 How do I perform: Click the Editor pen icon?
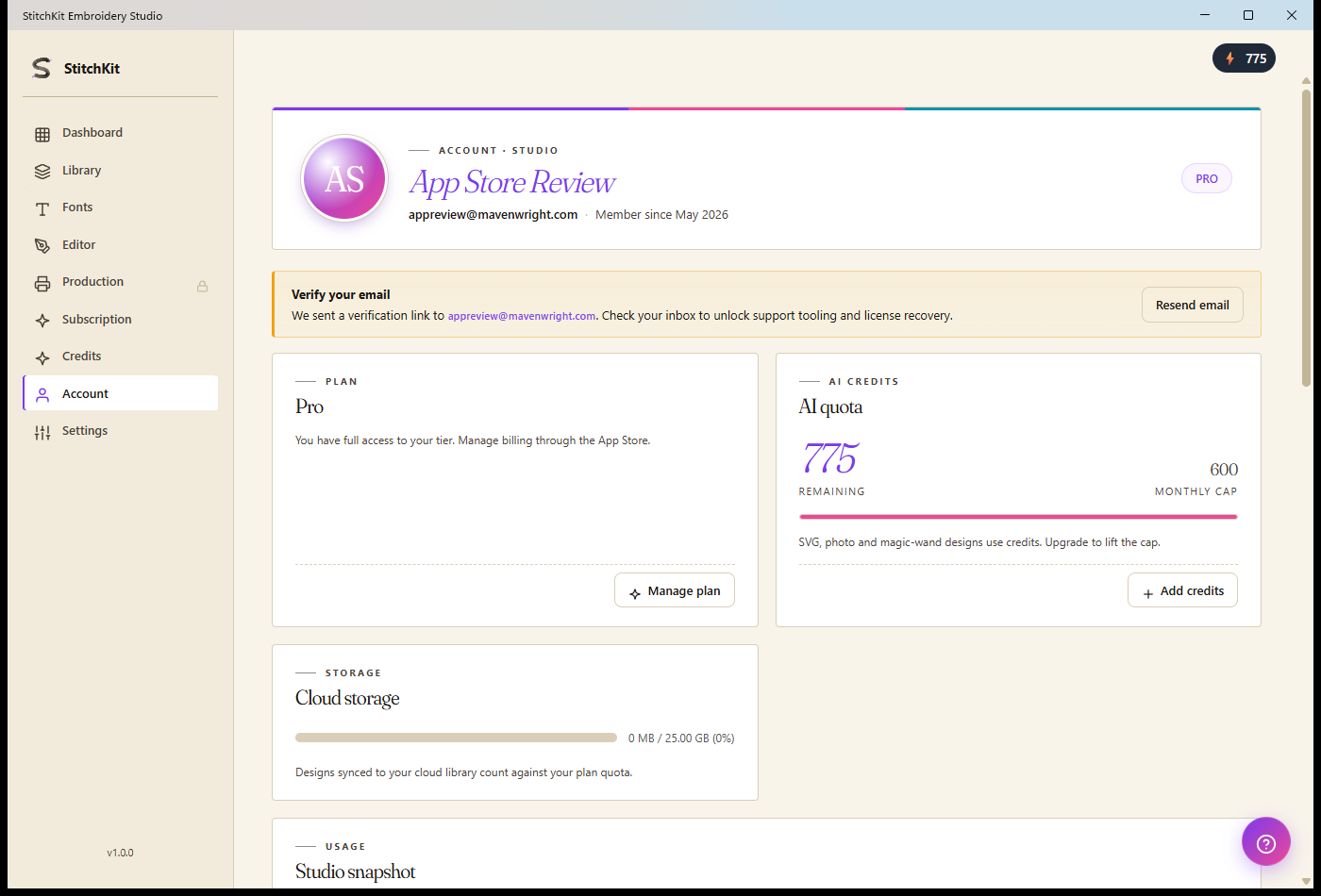tap(42, 245)
